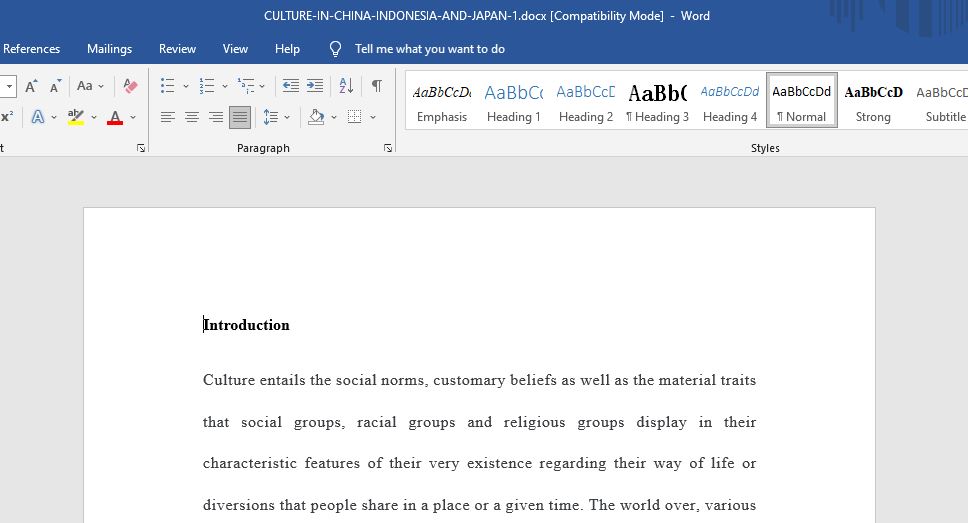Open font color dropdown arrow
Screen dimensions: 968x523
[x=133, y=117]
